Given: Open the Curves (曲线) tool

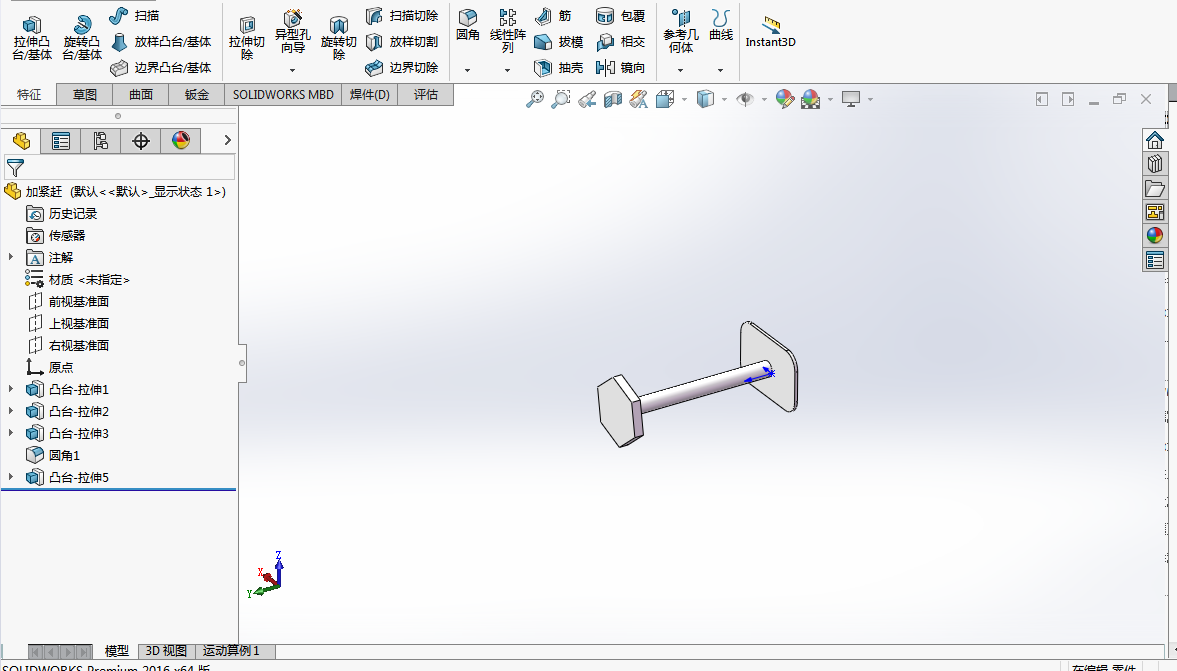Looking at the screenshot, I should click(721, 26).
